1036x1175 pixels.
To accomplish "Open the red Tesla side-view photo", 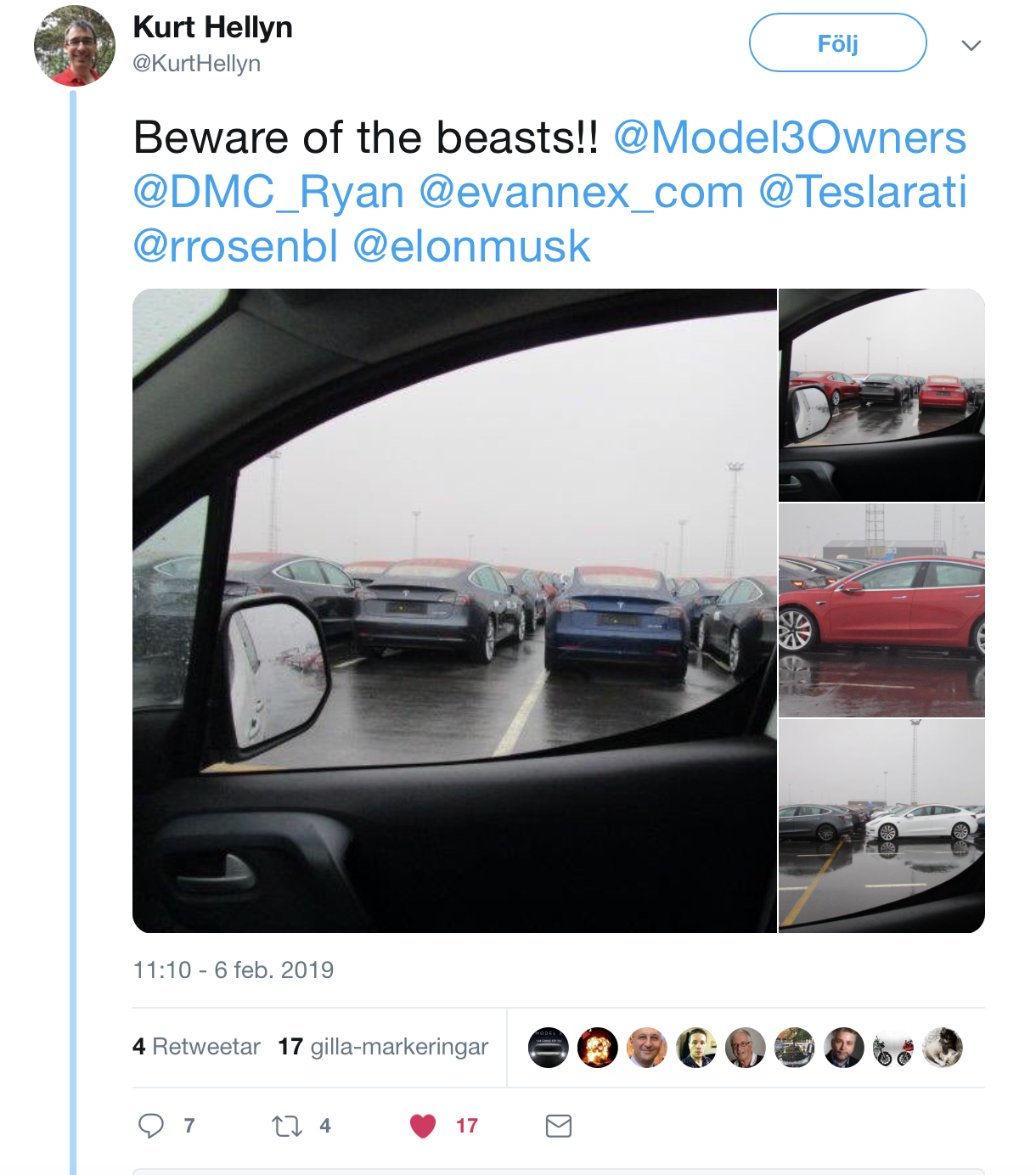I will coord(881,610).
